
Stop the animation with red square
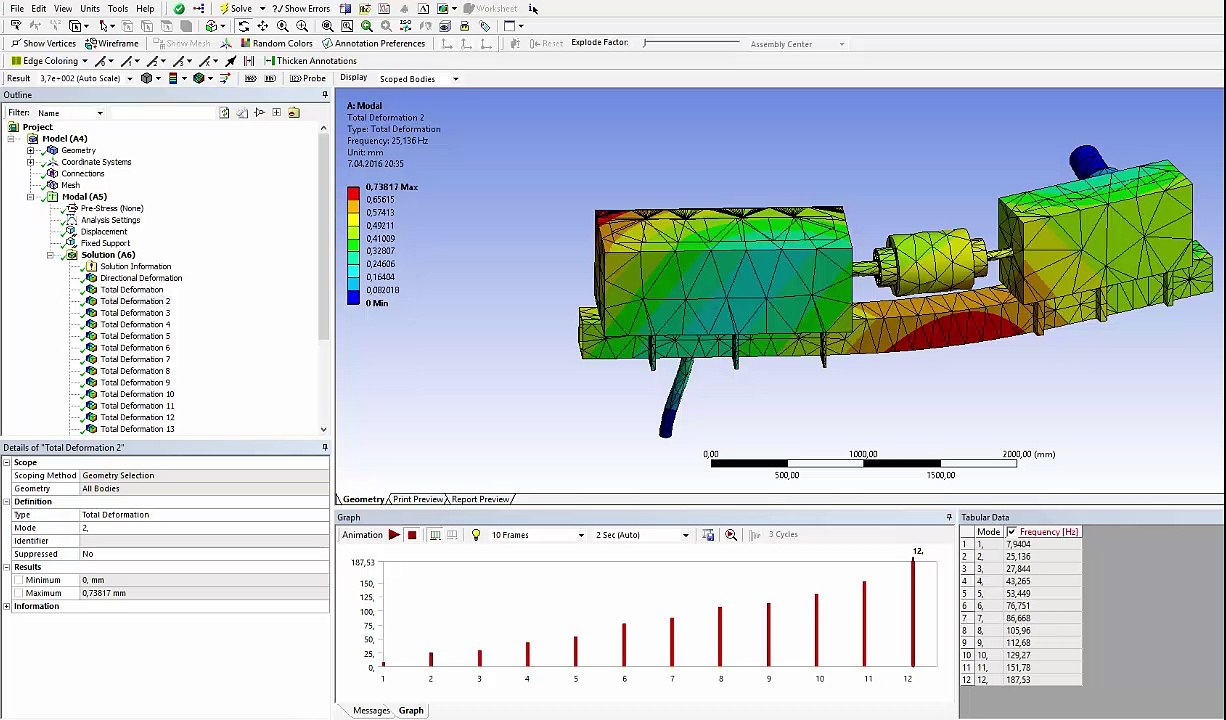(412, 535)
